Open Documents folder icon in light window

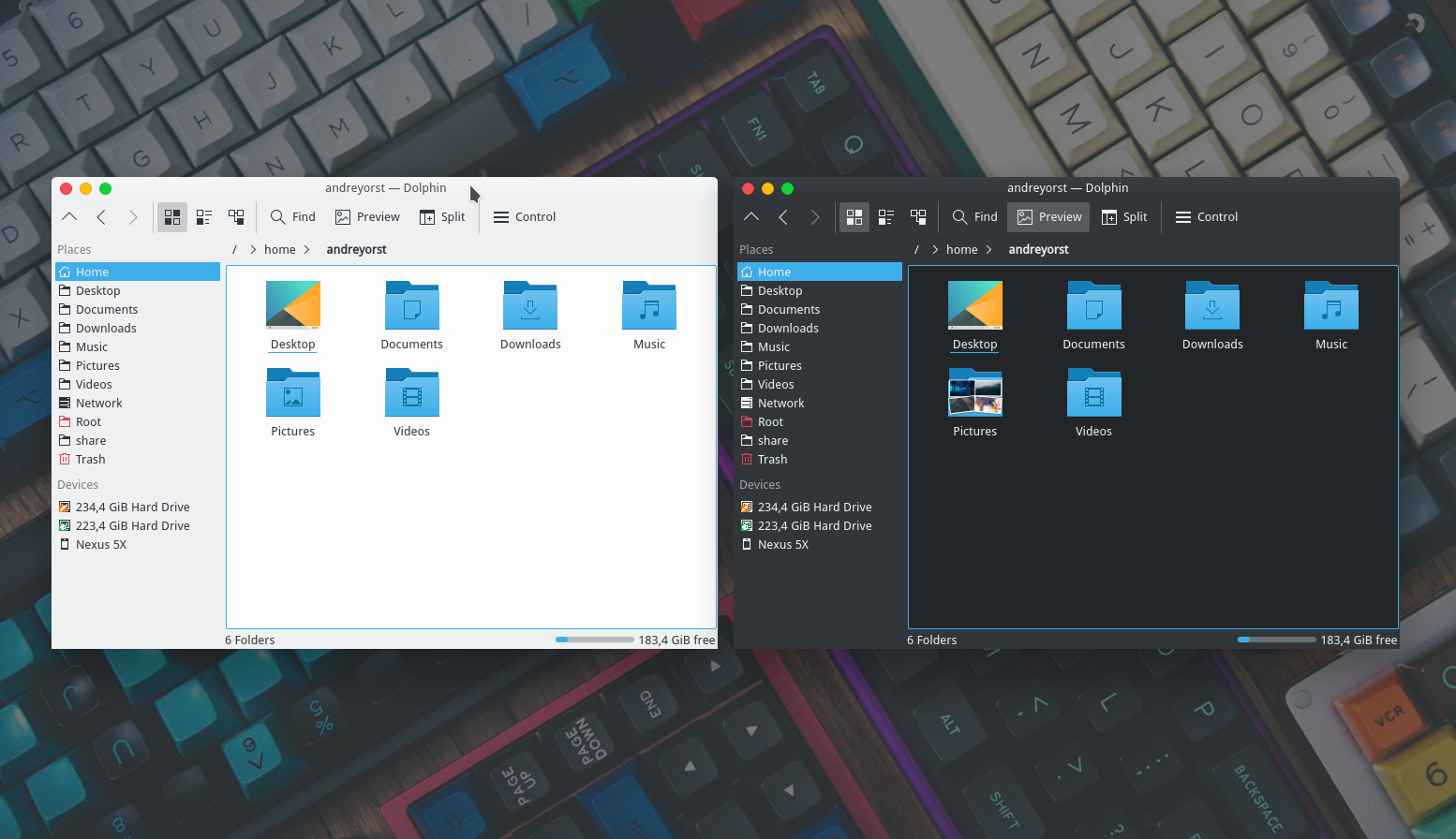(412, 305)
